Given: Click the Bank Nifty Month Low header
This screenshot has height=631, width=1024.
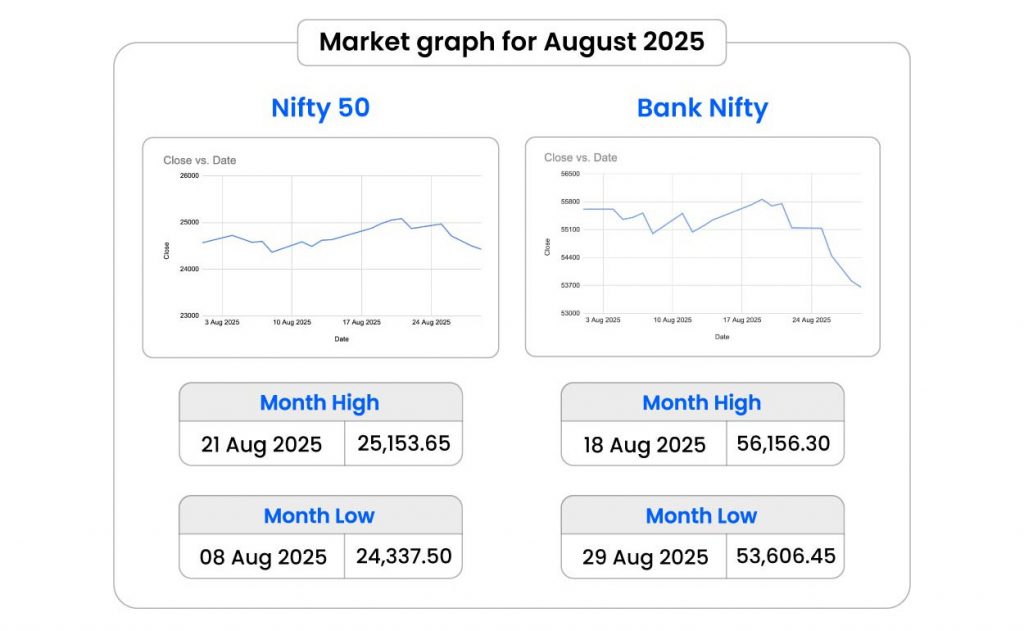Looking at the screenshot, I should point(702,516).
